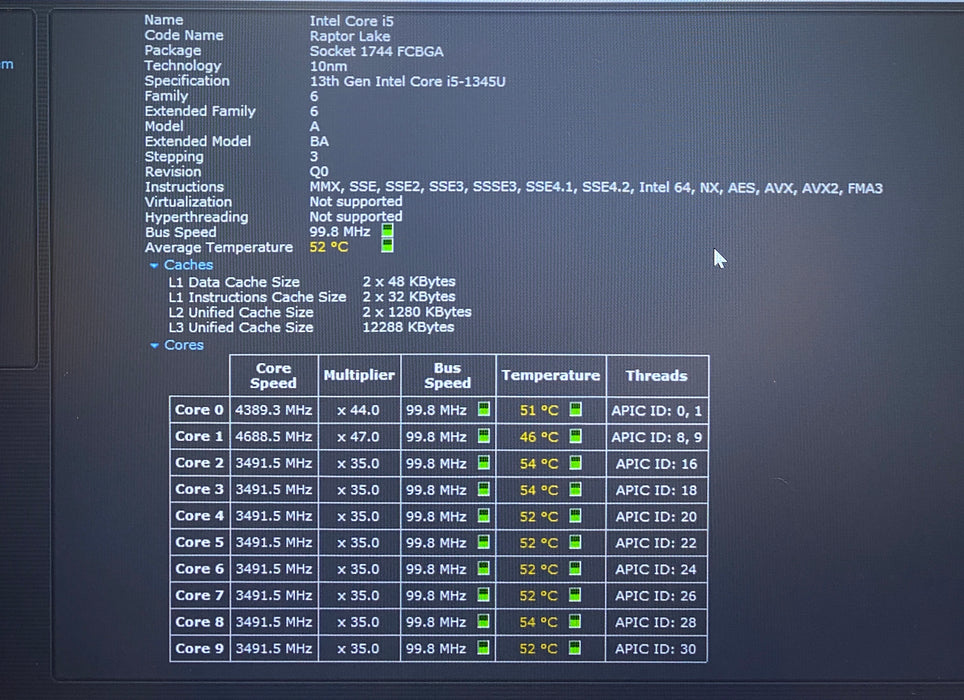Click Core 2 bus speed graph icon

pos(484,462)
